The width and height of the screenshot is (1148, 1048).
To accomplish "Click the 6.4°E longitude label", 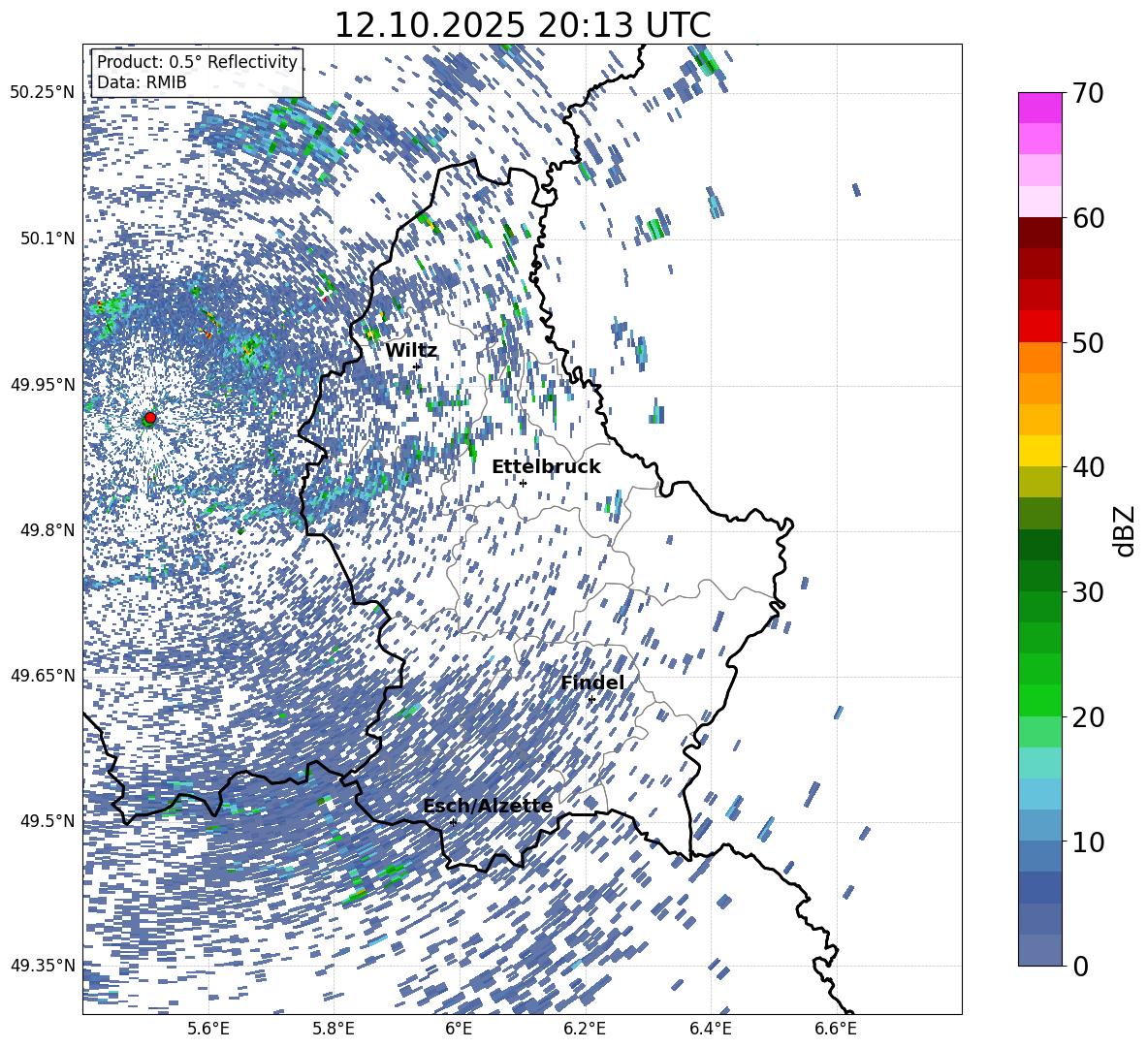I will click(710, 1030).
